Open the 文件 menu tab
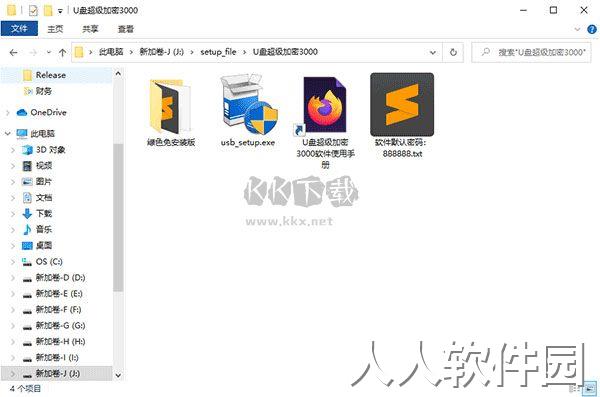The height and width of the screenshot is (397, 600). click(x=19, y=29)
